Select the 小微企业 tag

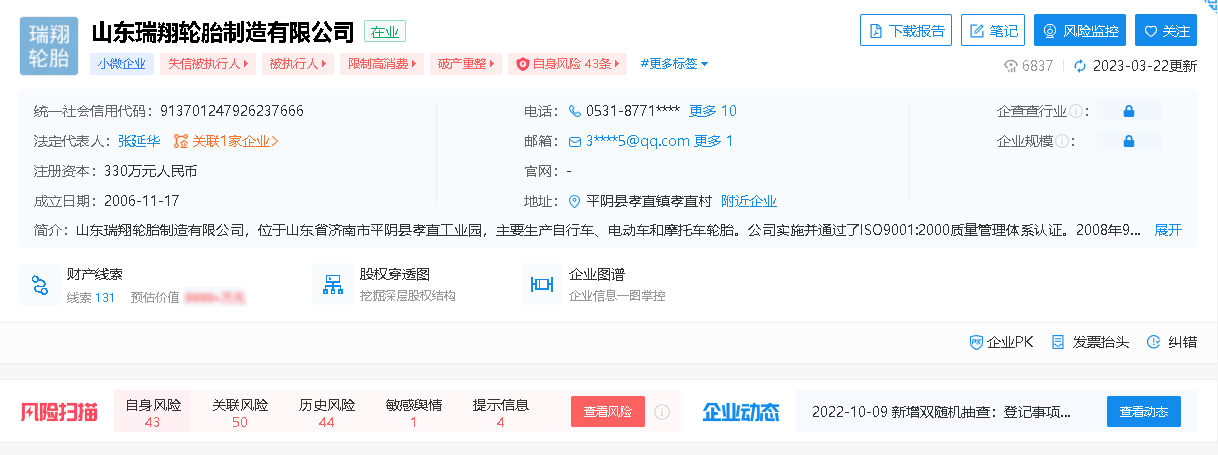coord(121,64)
